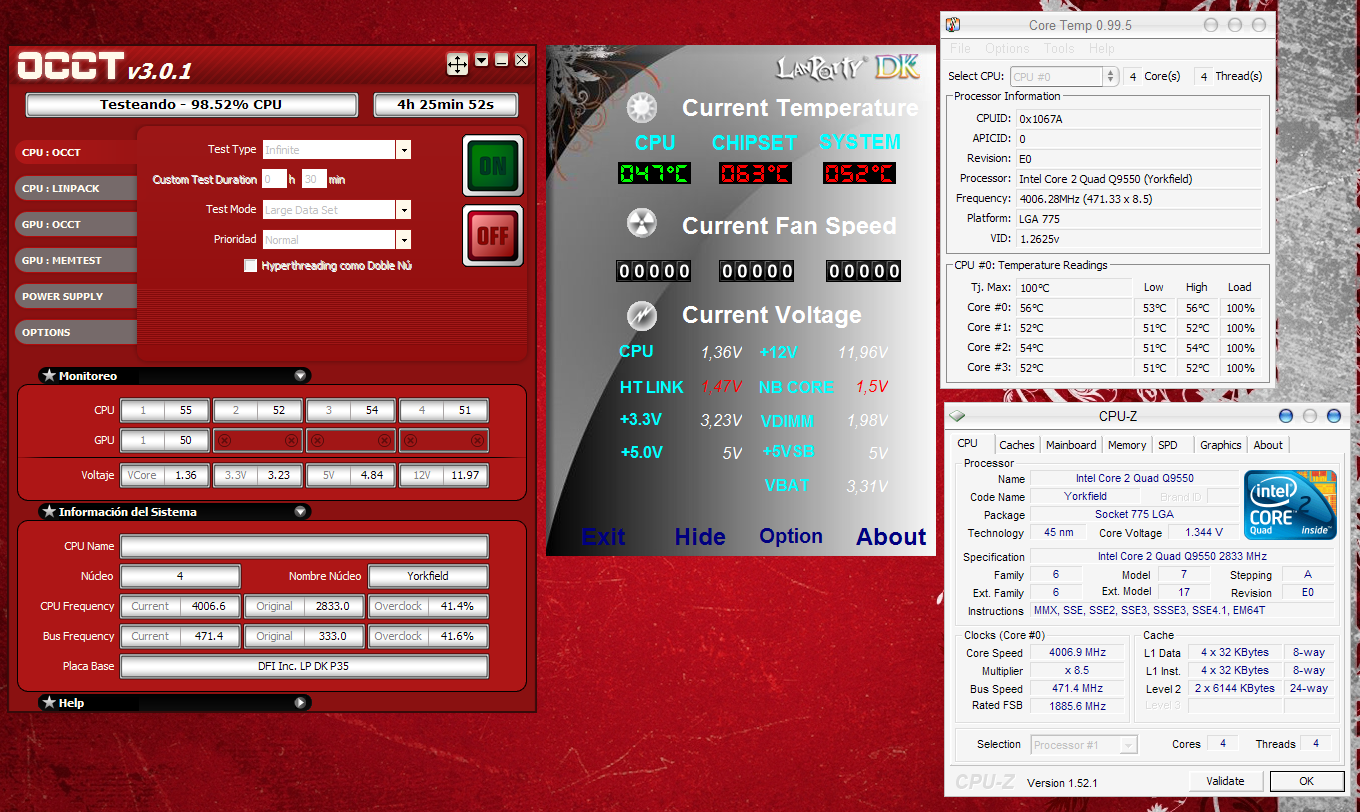The height and width of the screenshot is (812, 1360).
Task: Click the Current Voltage lightning icon
Action: click(641, 316)
